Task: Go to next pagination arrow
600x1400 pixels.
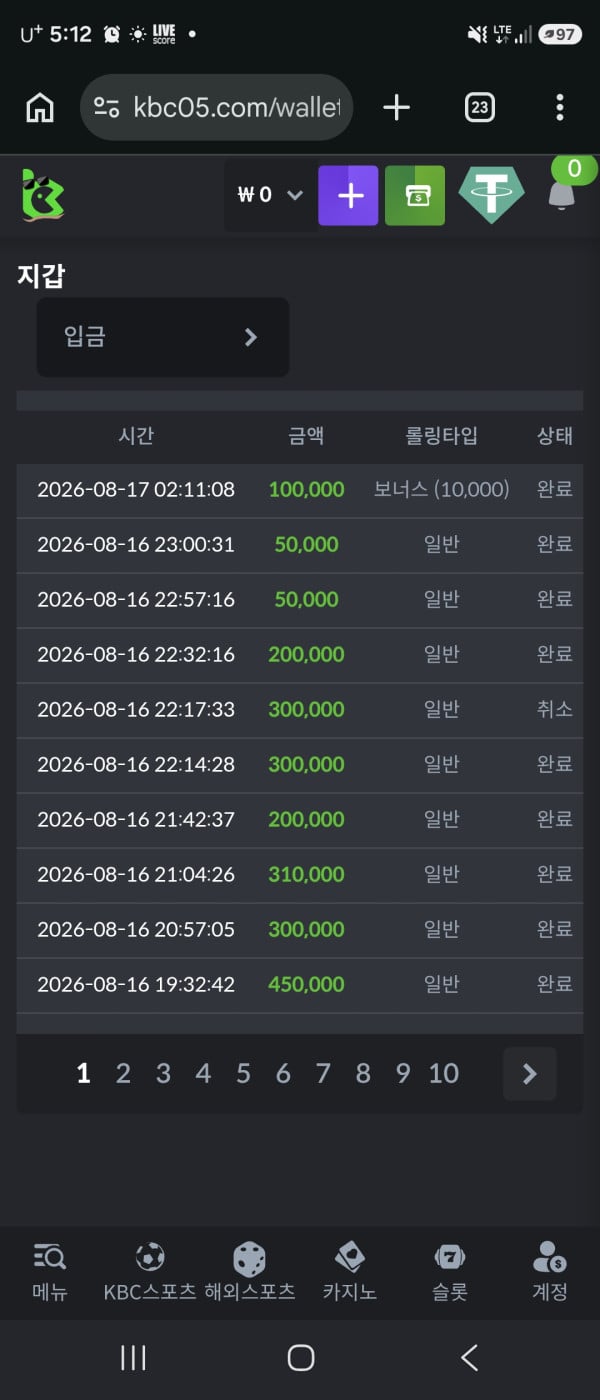Action: 530,1074
